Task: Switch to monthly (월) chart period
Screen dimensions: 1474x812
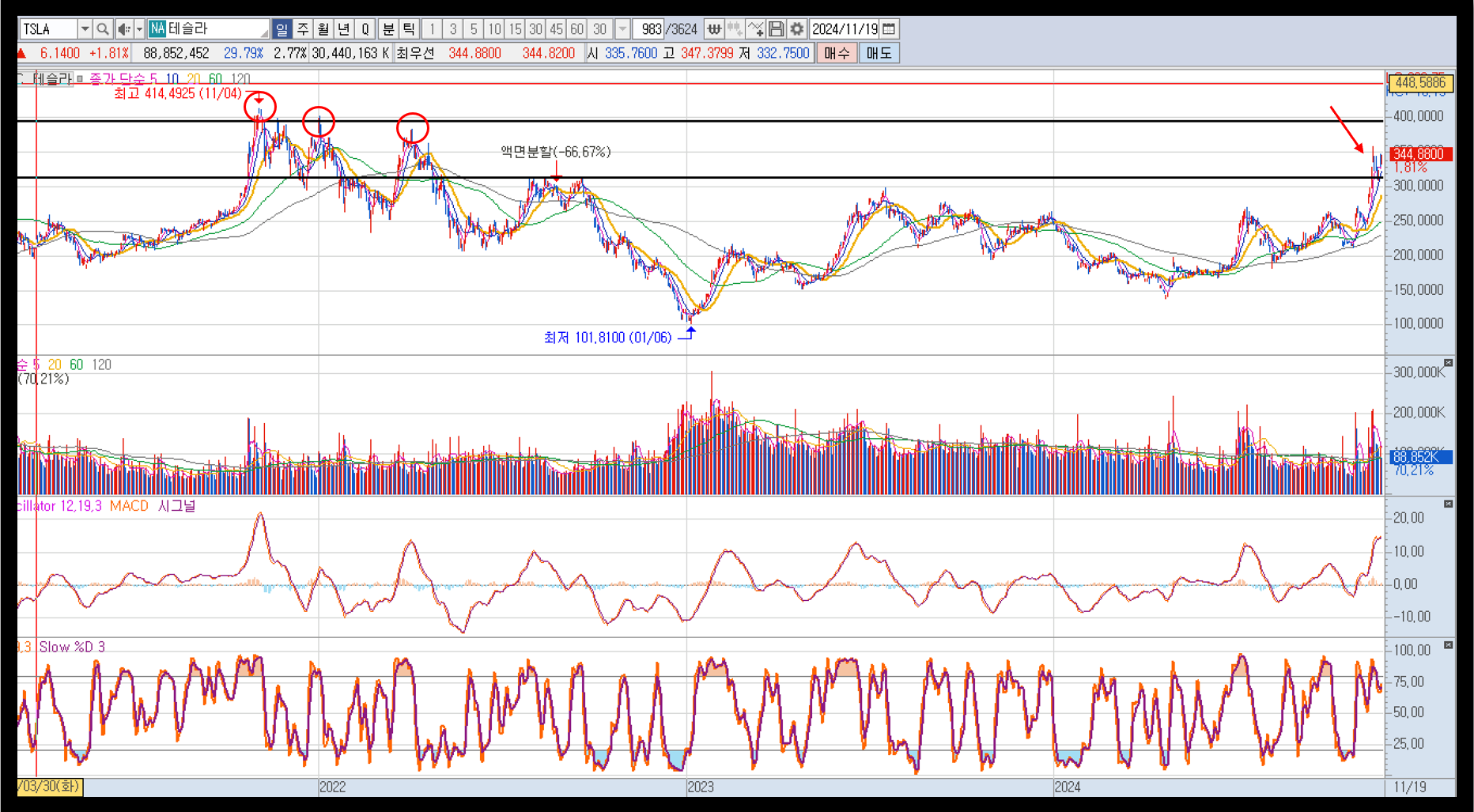Action: pyautogui.click(x=323, y=29)
